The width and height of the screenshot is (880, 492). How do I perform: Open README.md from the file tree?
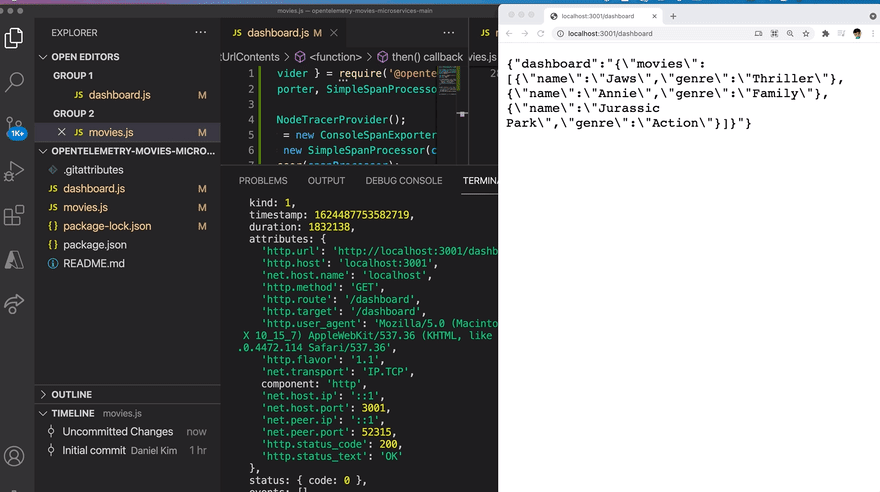(x=94, y=263)
